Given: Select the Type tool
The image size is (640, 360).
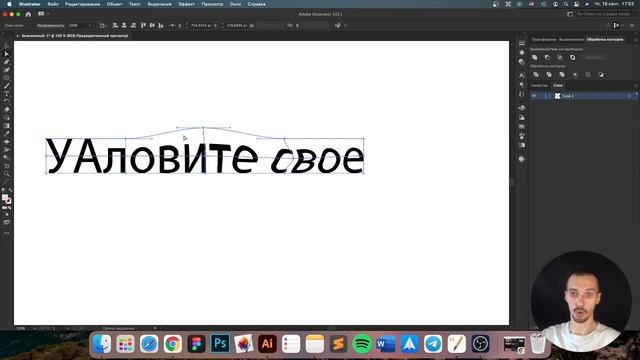Looking at the screenshot, I should [7, 93].
